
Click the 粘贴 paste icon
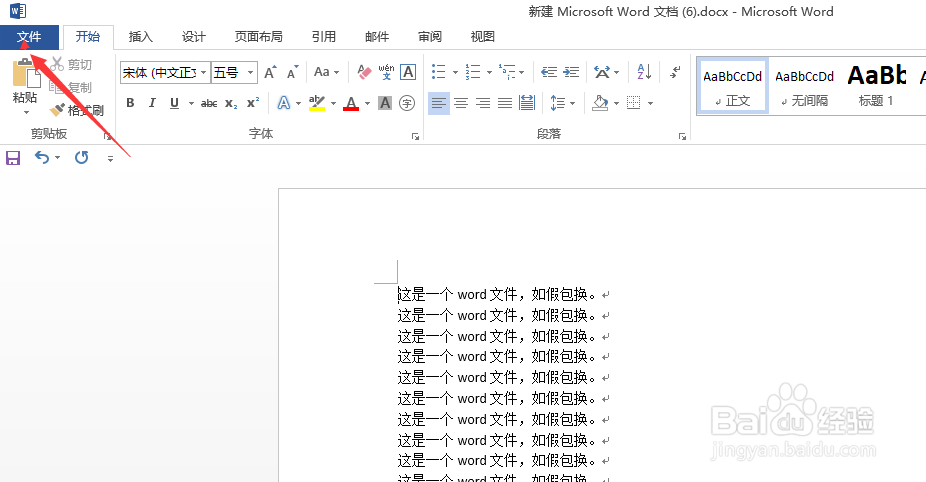(25, 73)
